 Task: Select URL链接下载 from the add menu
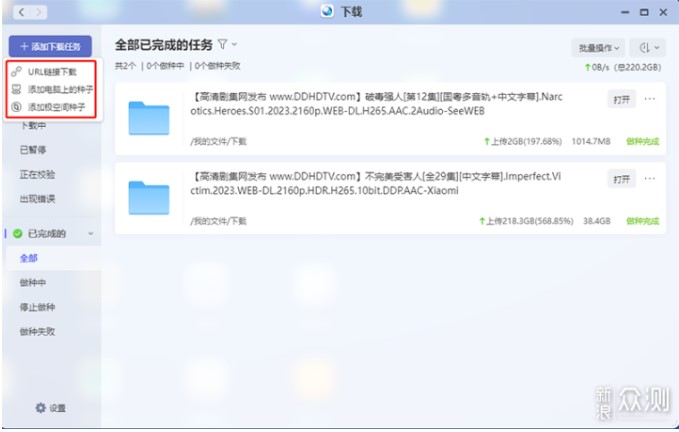[52, 72]
